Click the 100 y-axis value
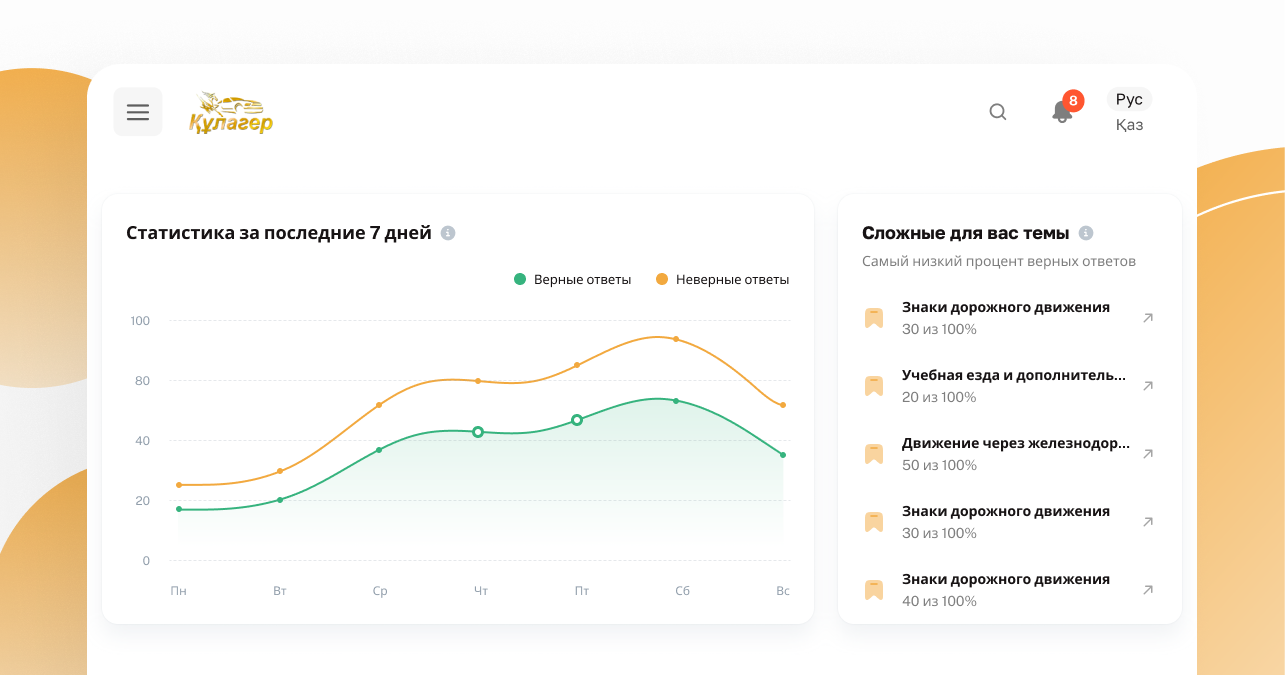This screenshot has height=675, width=1285. (140, 321)
